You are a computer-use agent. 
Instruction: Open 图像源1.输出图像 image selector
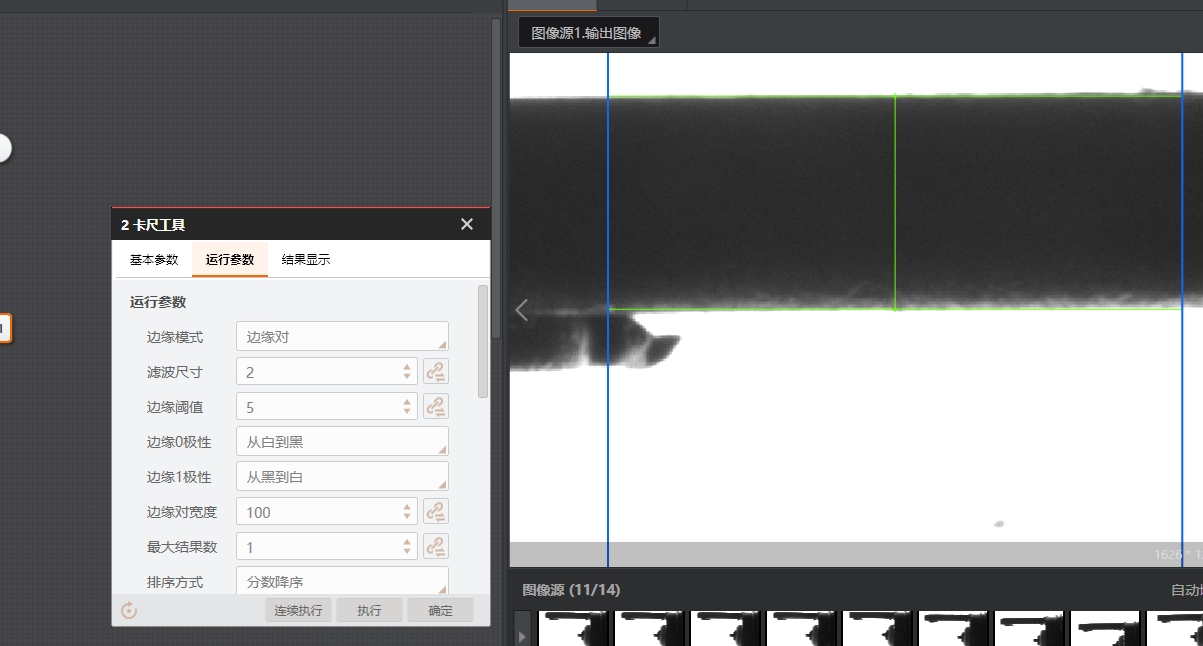588,33
